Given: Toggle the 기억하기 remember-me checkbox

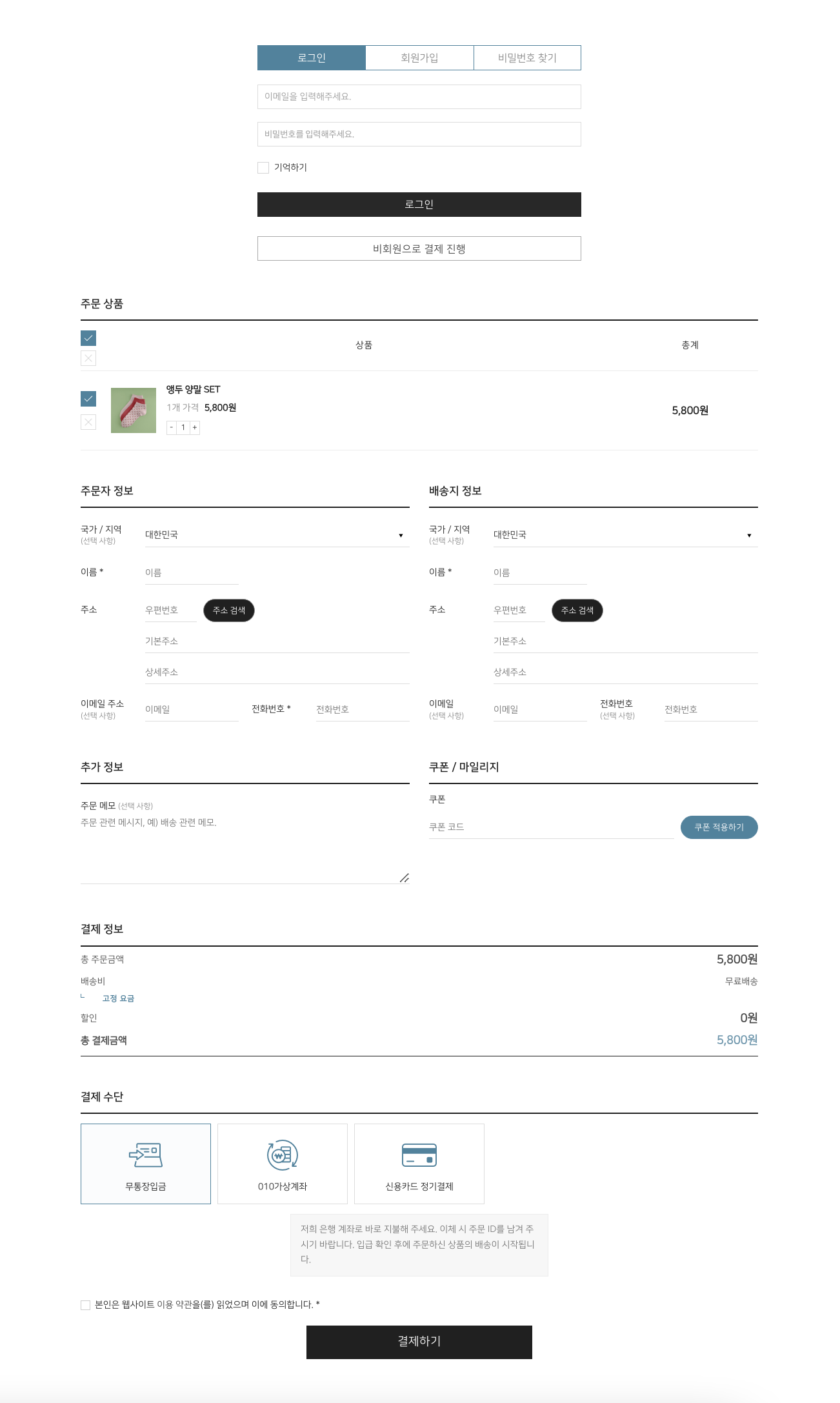Looking at the screenshot, I should coord(263,168).
